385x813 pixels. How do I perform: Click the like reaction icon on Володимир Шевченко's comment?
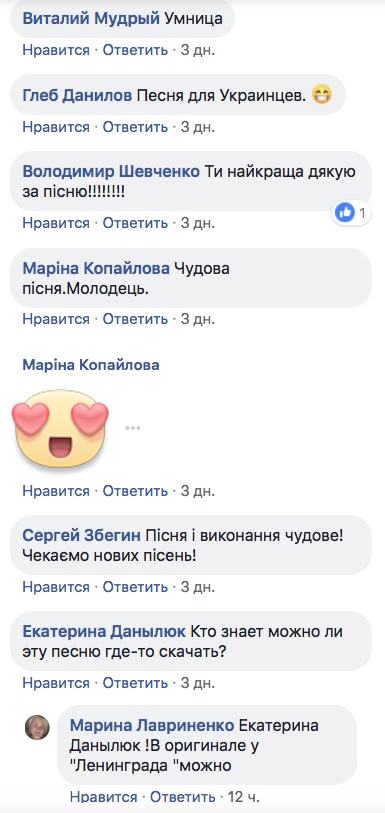click(x=345, y=212)
